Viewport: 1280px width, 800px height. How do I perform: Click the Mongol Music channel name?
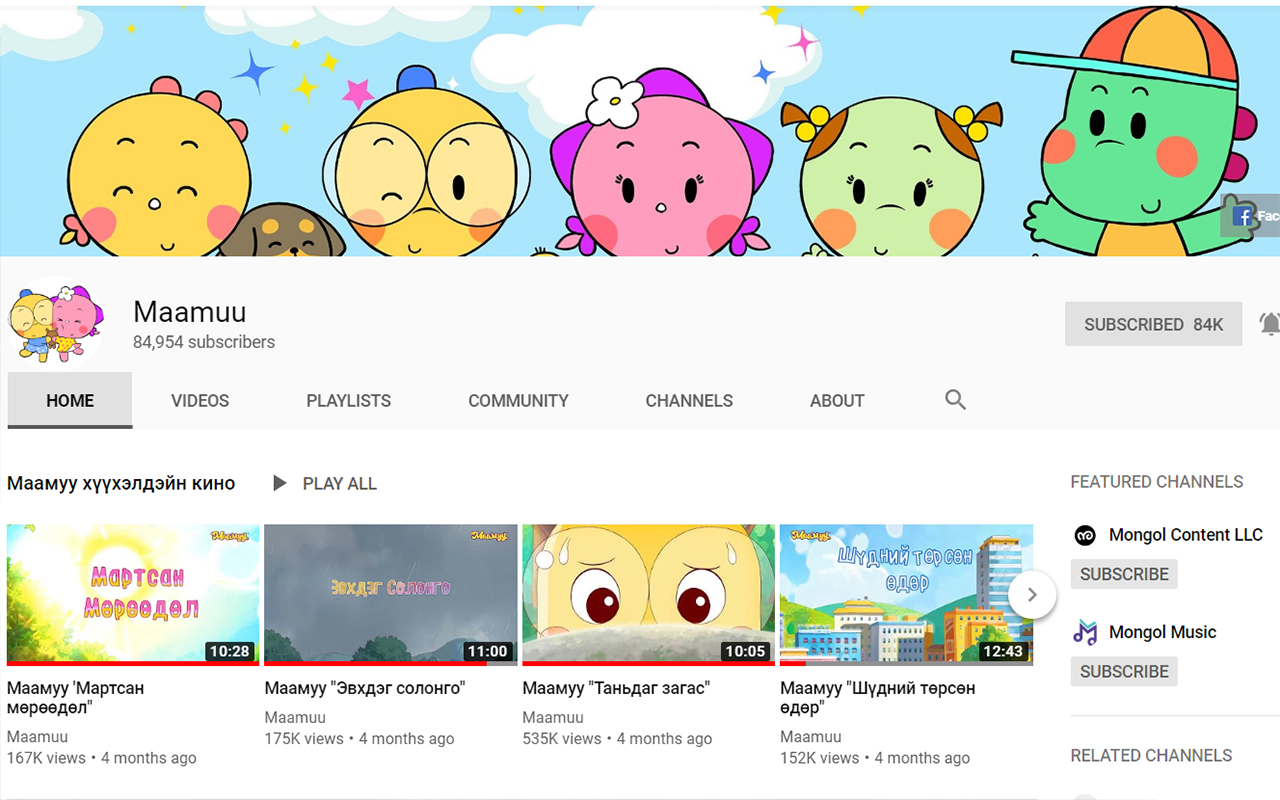coord(1163,632)
